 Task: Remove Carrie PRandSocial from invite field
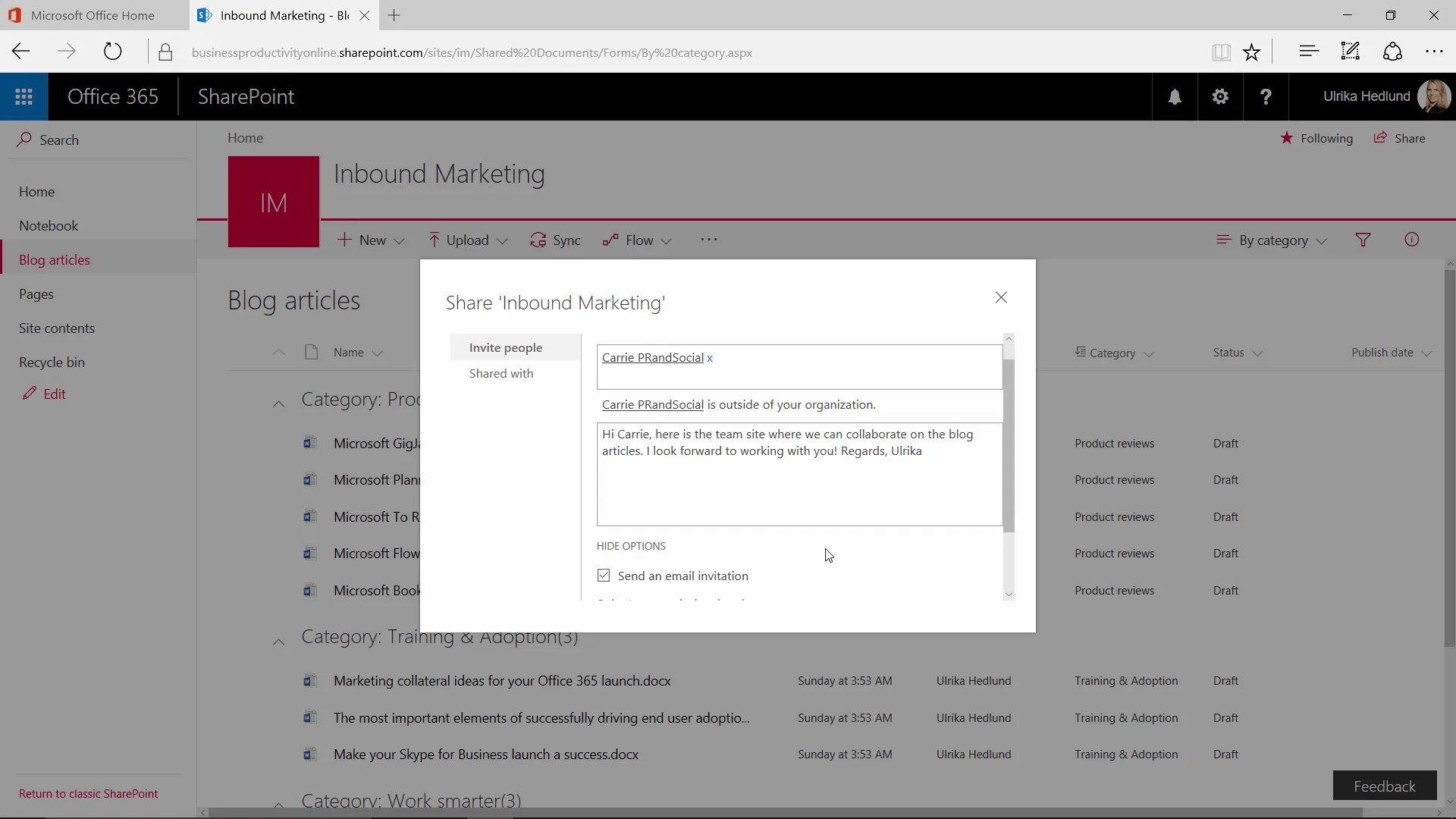(710, 358)
